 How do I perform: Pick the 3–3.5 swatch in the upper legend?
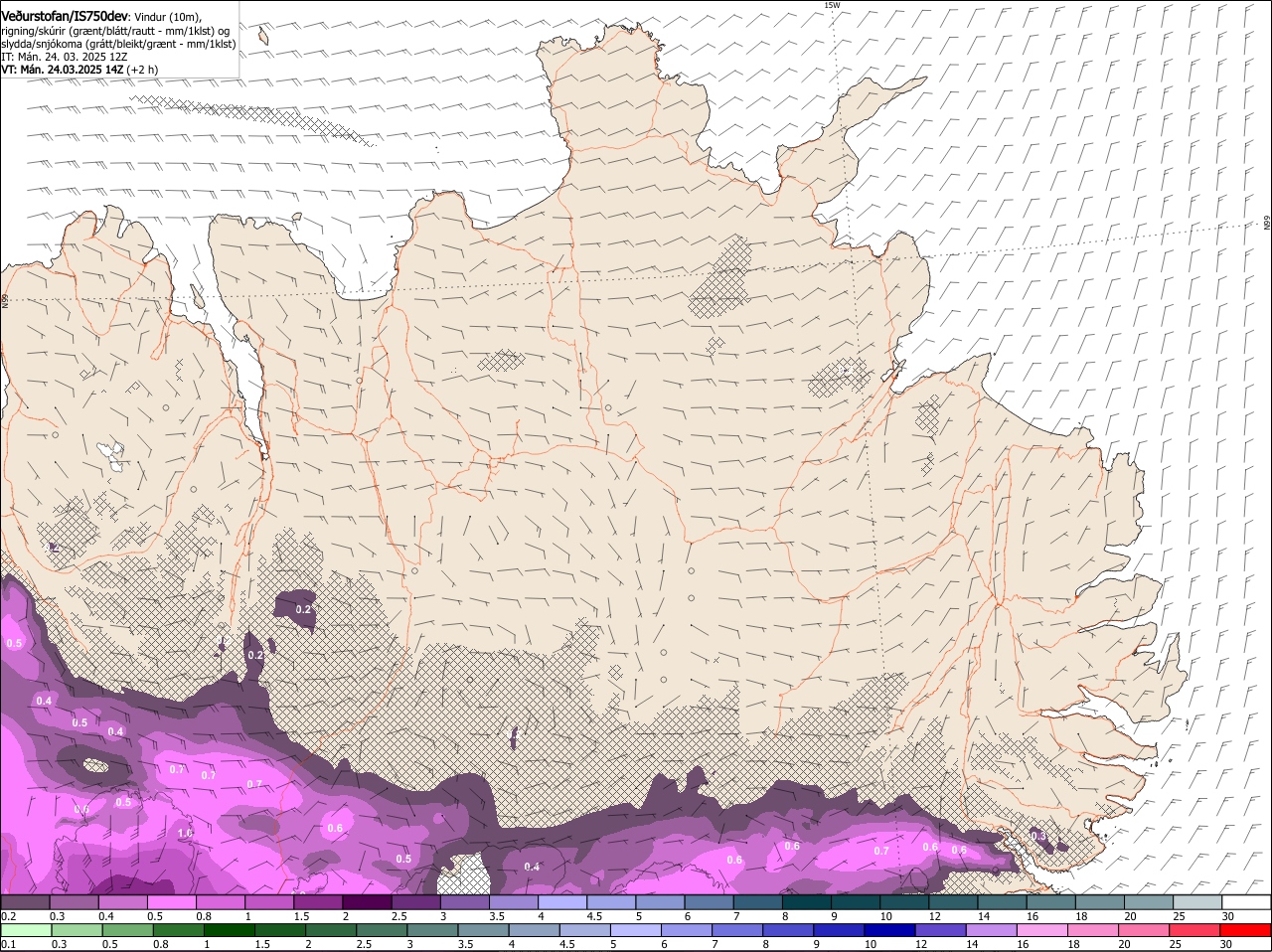pyautogui.click(x=465, y=901)
